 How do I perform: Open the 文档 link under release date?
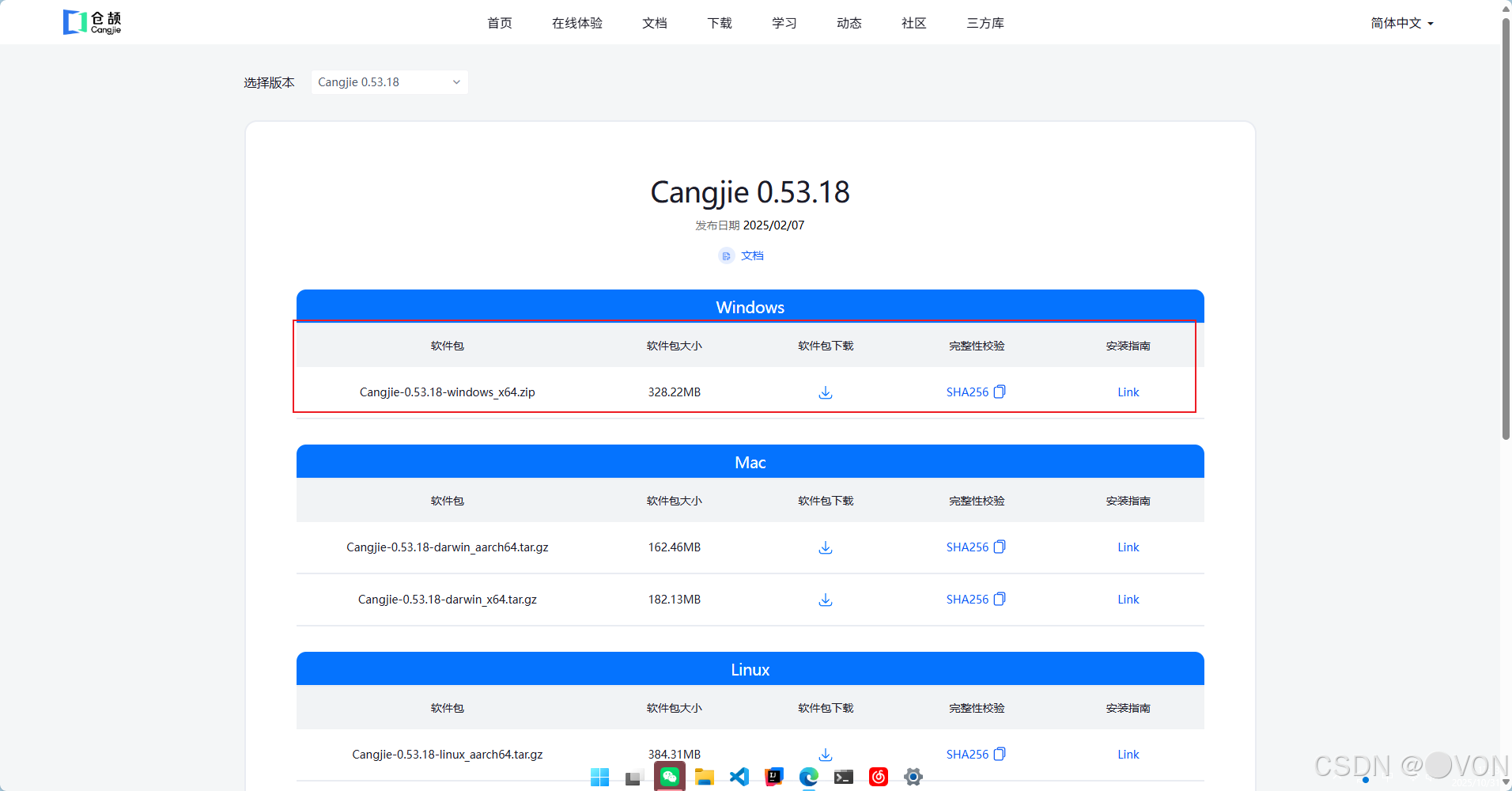point(752,255)
